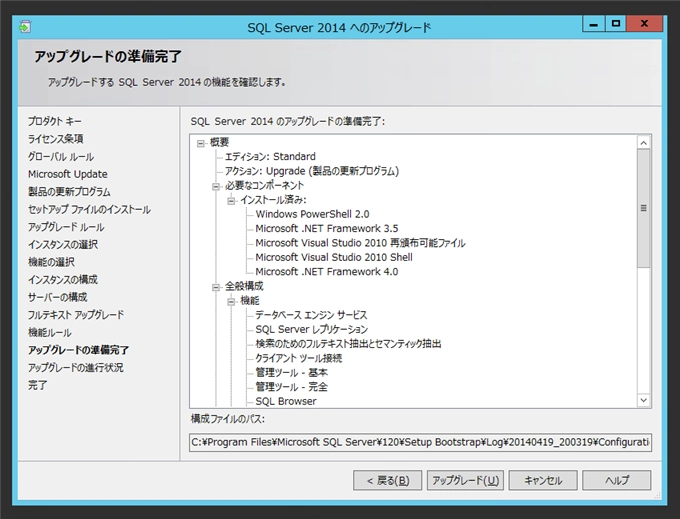
Task: Select the 製品の更新プログラム step
Action: pyautogui.click(x=69, y=192)
